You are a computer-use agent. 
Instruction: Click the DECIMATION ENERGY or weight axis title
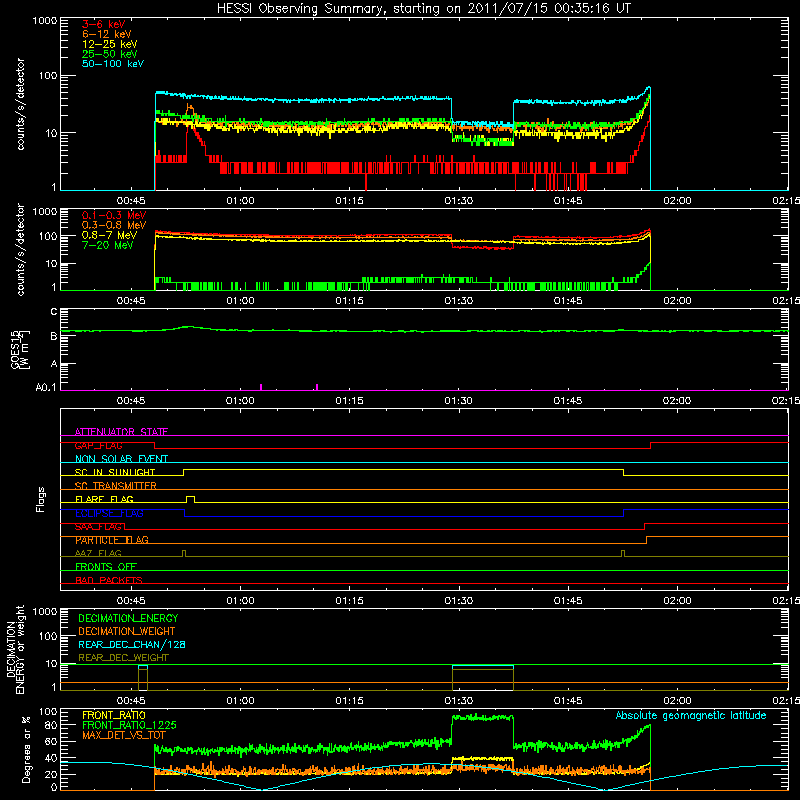tap(15, 649)
